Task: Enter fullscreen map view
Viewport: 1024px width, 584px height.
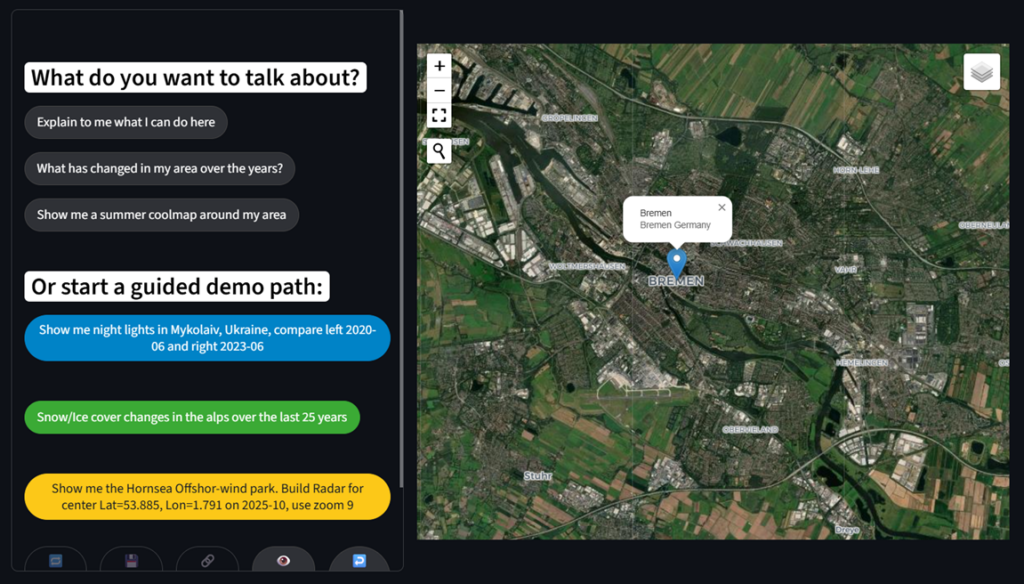Action: (439, 116)
